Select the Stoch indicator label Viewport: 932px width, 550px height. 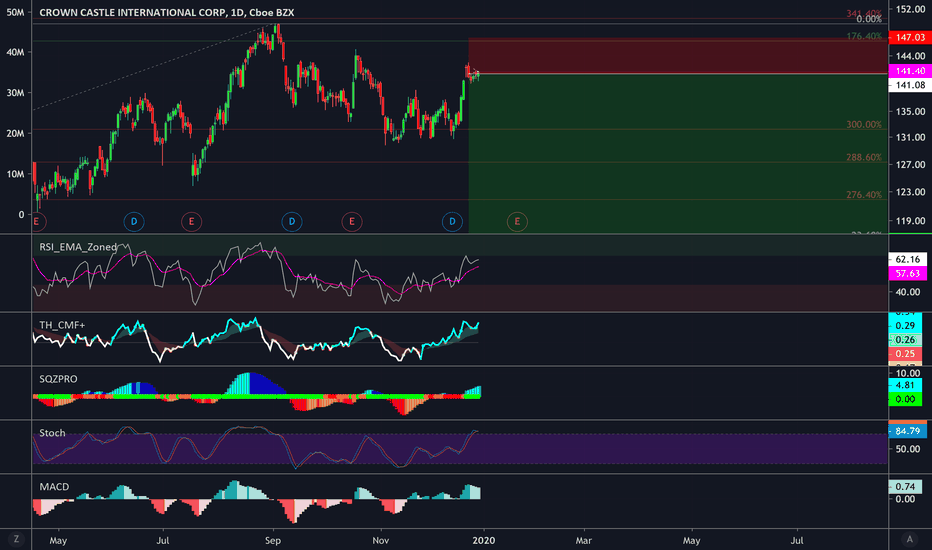[52, 433]
